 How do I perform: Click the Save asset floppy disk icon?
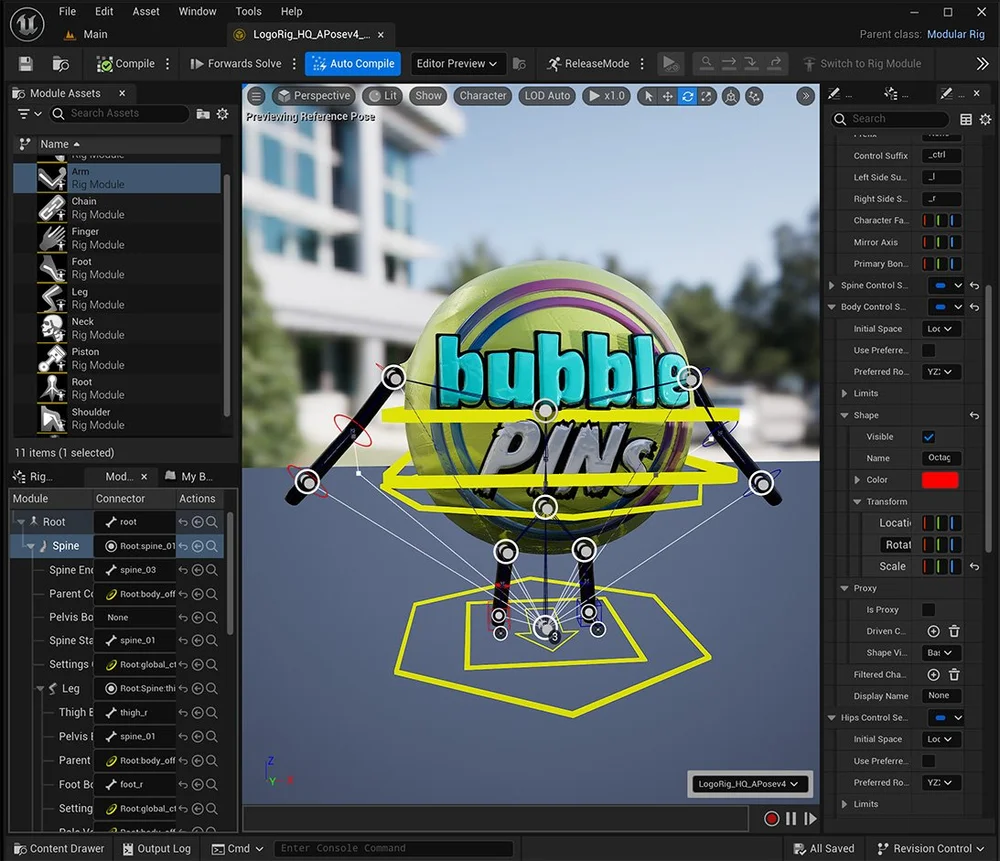[26, 64]
